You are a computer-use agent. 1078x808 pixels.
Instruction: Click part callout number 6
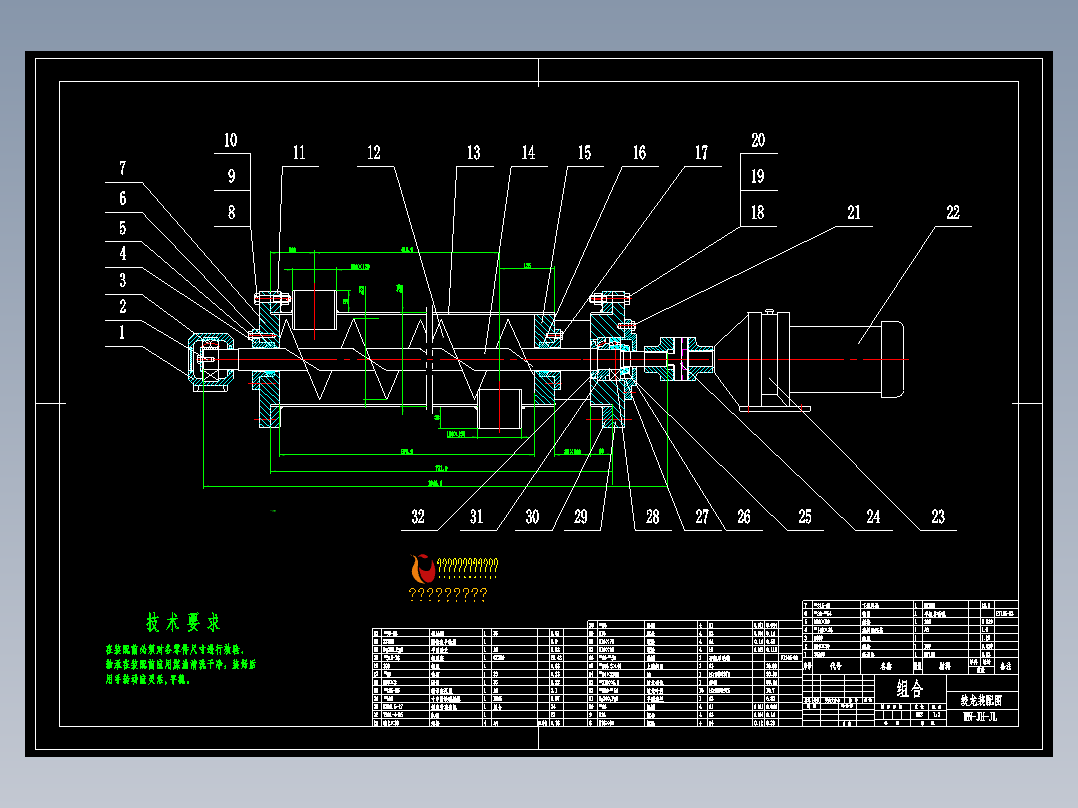[122, 199]
